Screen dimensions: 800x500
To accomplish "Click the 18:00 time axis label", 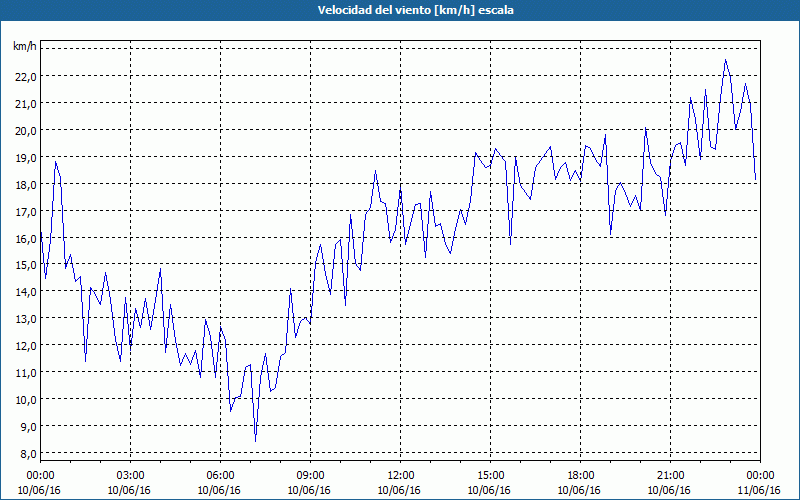I will click(x=581, y=476).
